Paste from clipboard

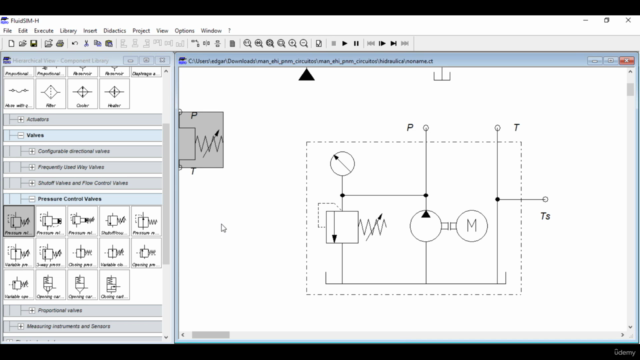[109, 43]
